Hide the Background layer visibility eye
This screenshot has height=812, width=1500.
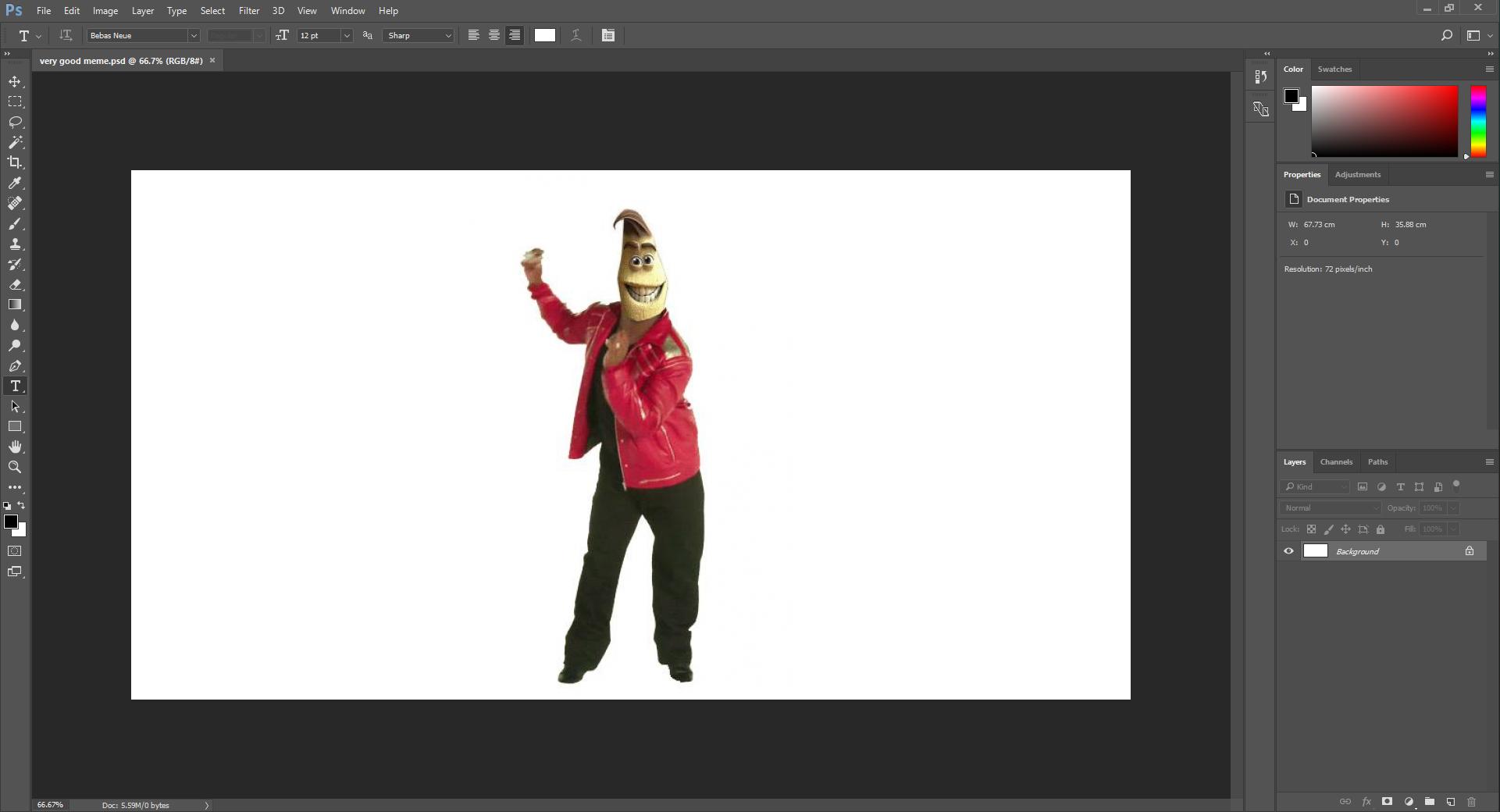tap(1288, 551)
